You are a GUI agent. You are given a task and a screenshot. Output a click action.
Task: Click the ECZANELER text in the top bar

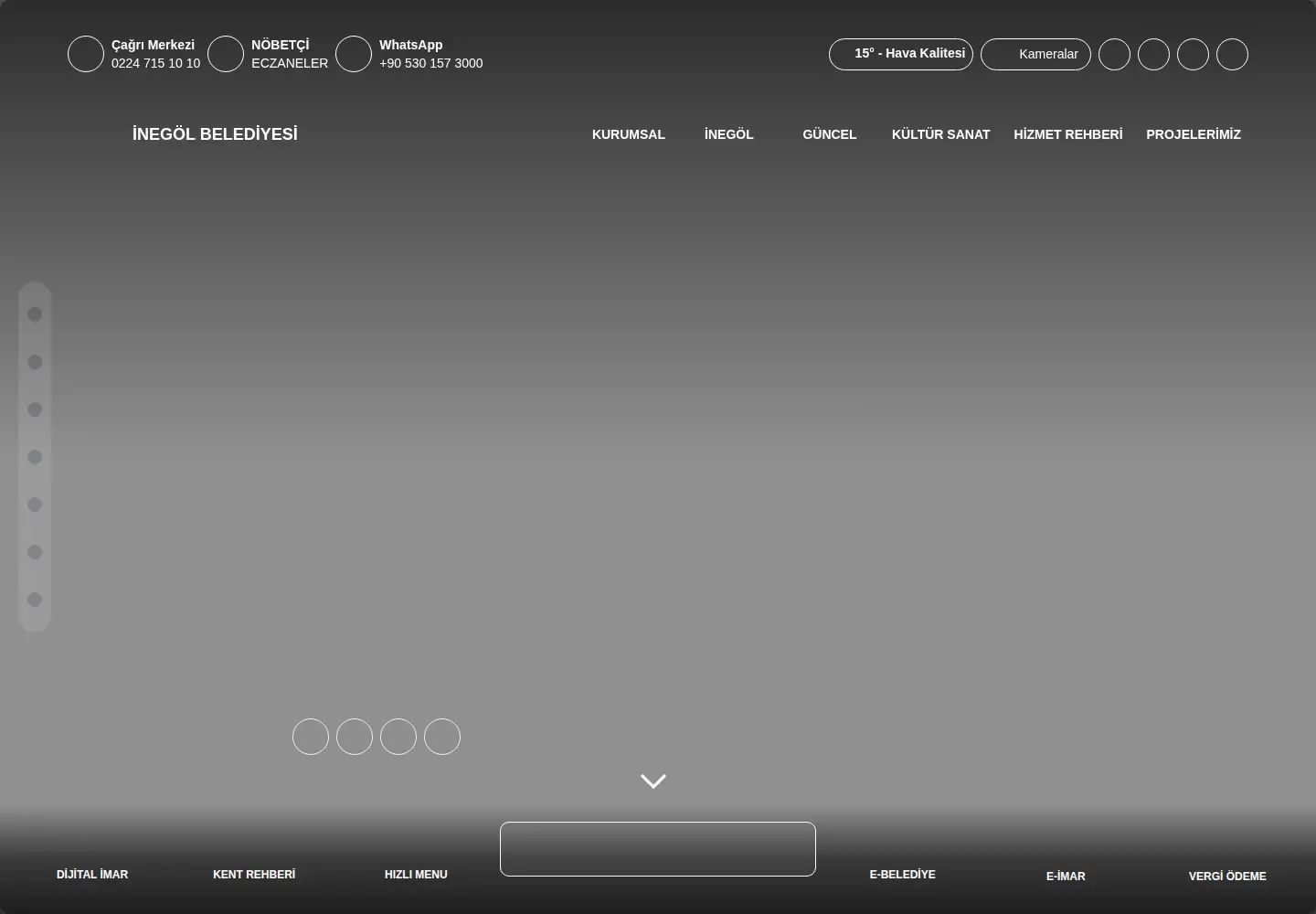coord(290,63)
